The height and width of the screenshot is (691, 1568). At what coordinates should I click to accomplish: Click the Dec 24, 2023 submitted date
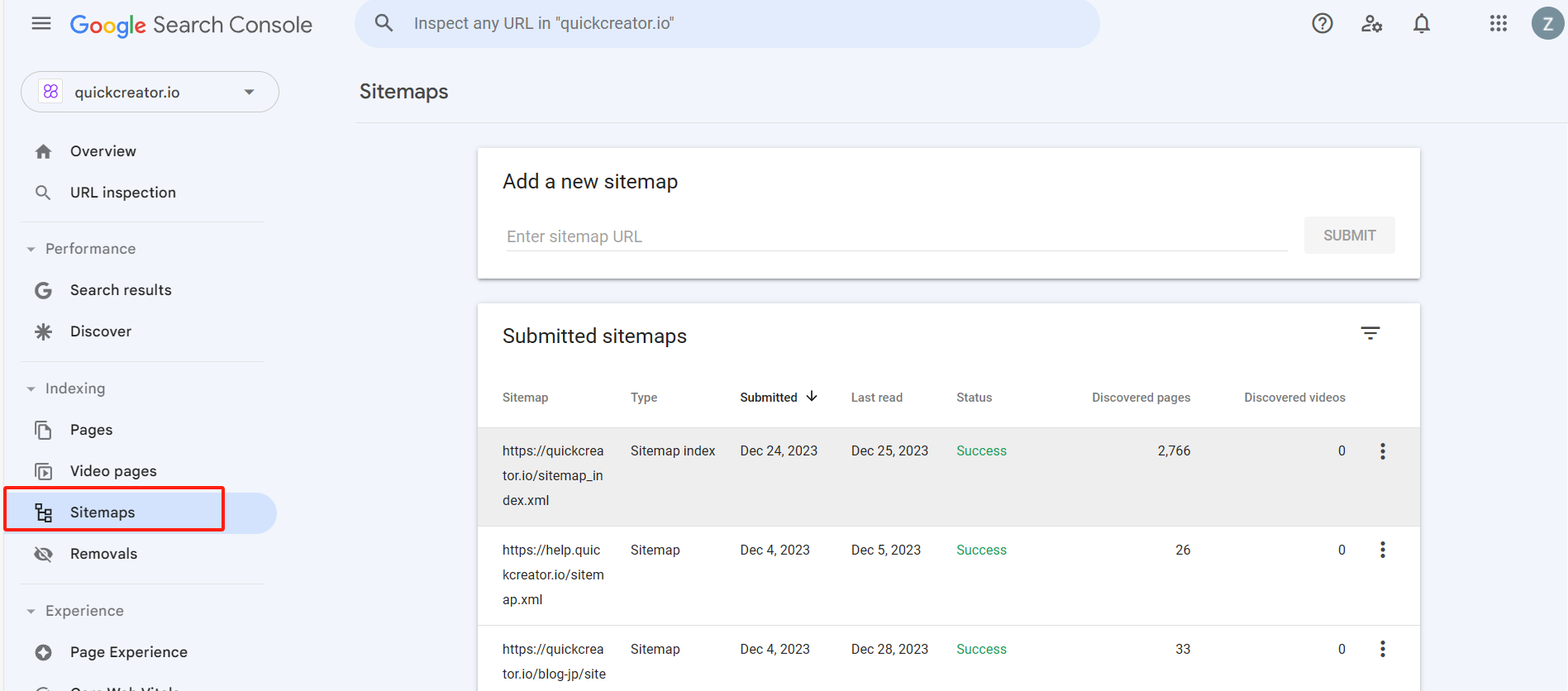click(x=779, y=451)
